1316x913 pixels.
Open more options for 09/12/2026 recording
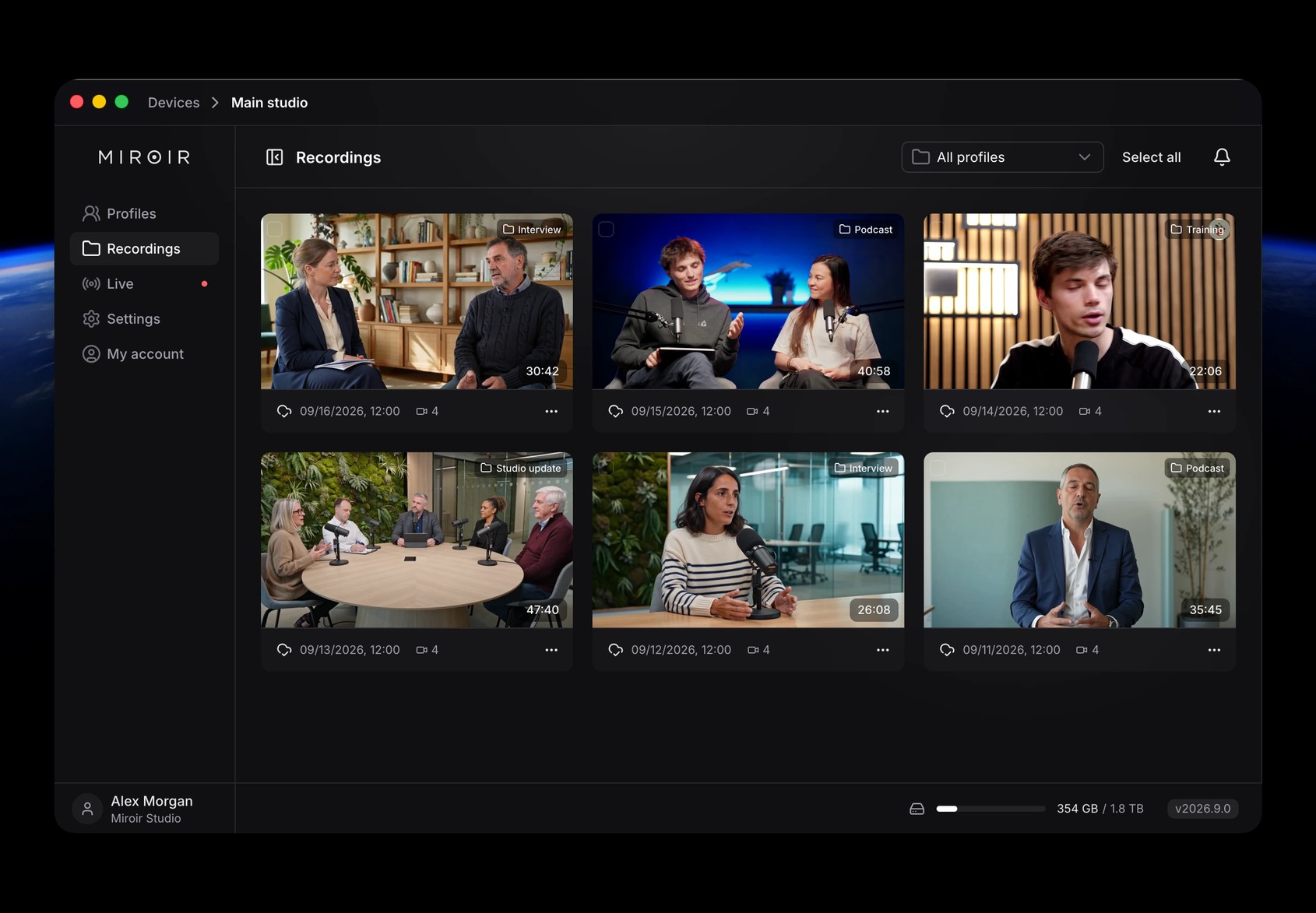click(x=882, y=650)
